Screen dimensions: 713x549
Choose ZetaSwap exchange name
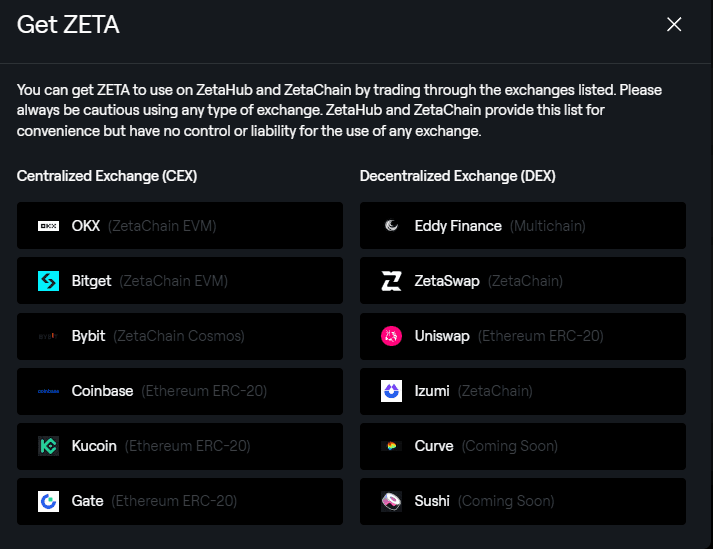pyautogui.click(x=447, y=281)
